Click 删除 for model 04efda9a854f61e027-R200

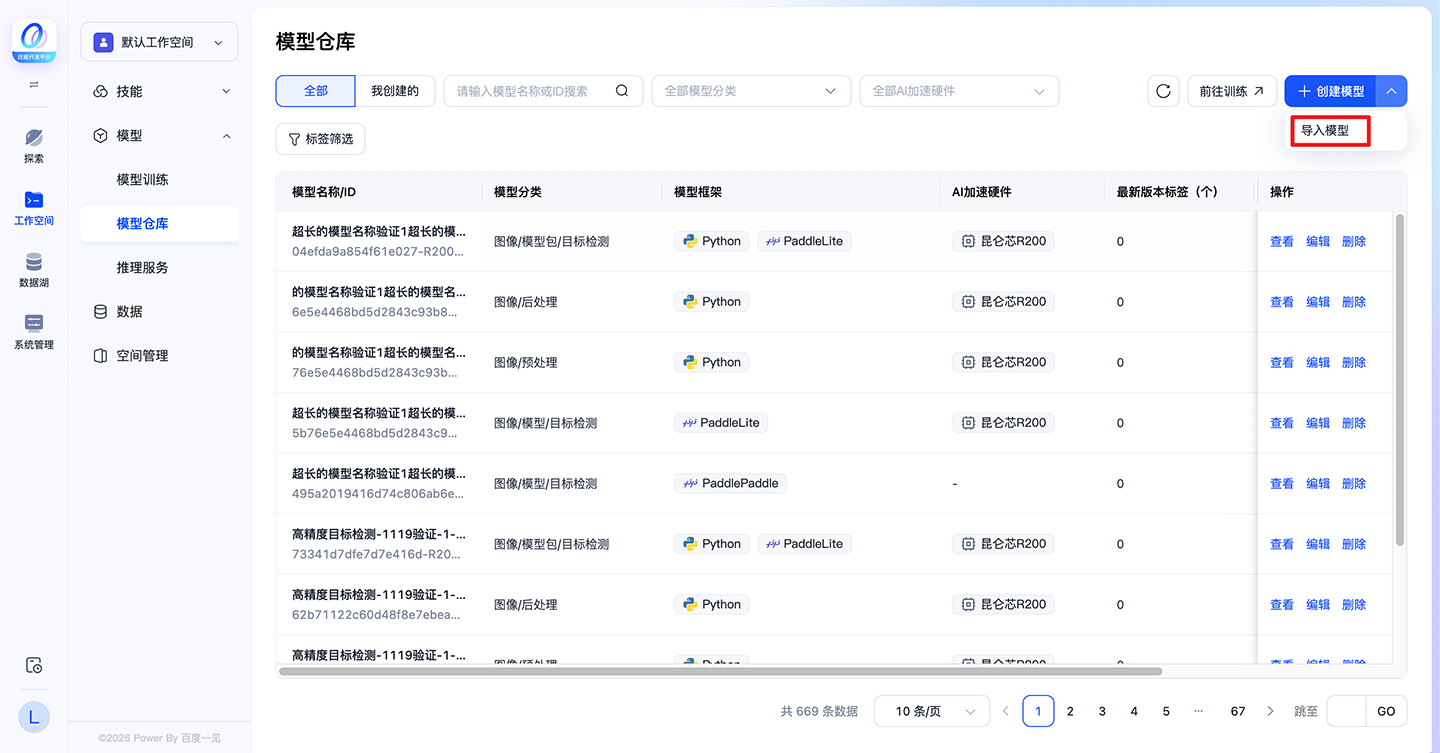tap(1354, 241)
